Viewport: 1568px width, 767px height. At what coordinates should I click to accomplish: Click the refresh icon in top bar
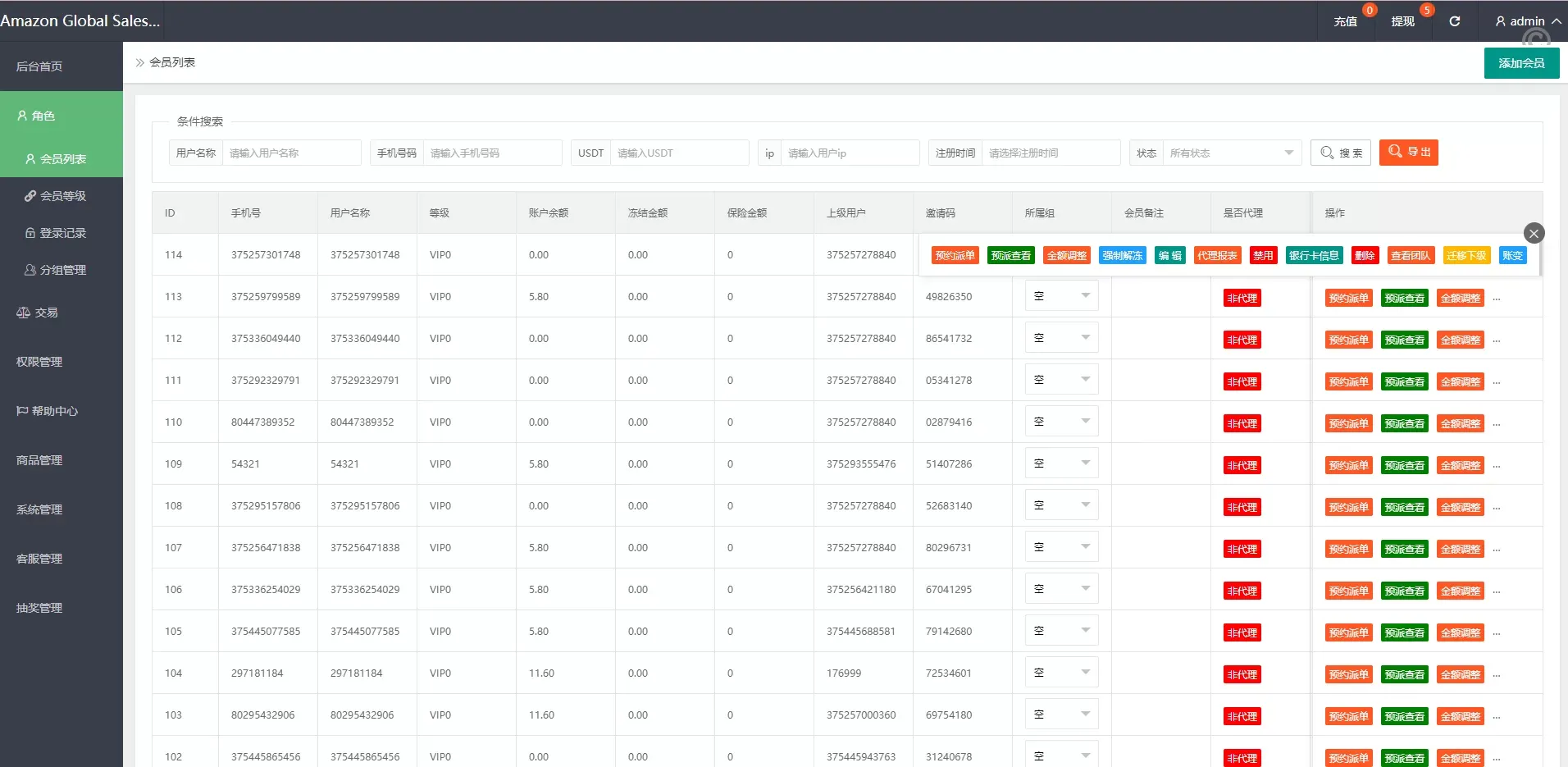tap(1454, 21)
